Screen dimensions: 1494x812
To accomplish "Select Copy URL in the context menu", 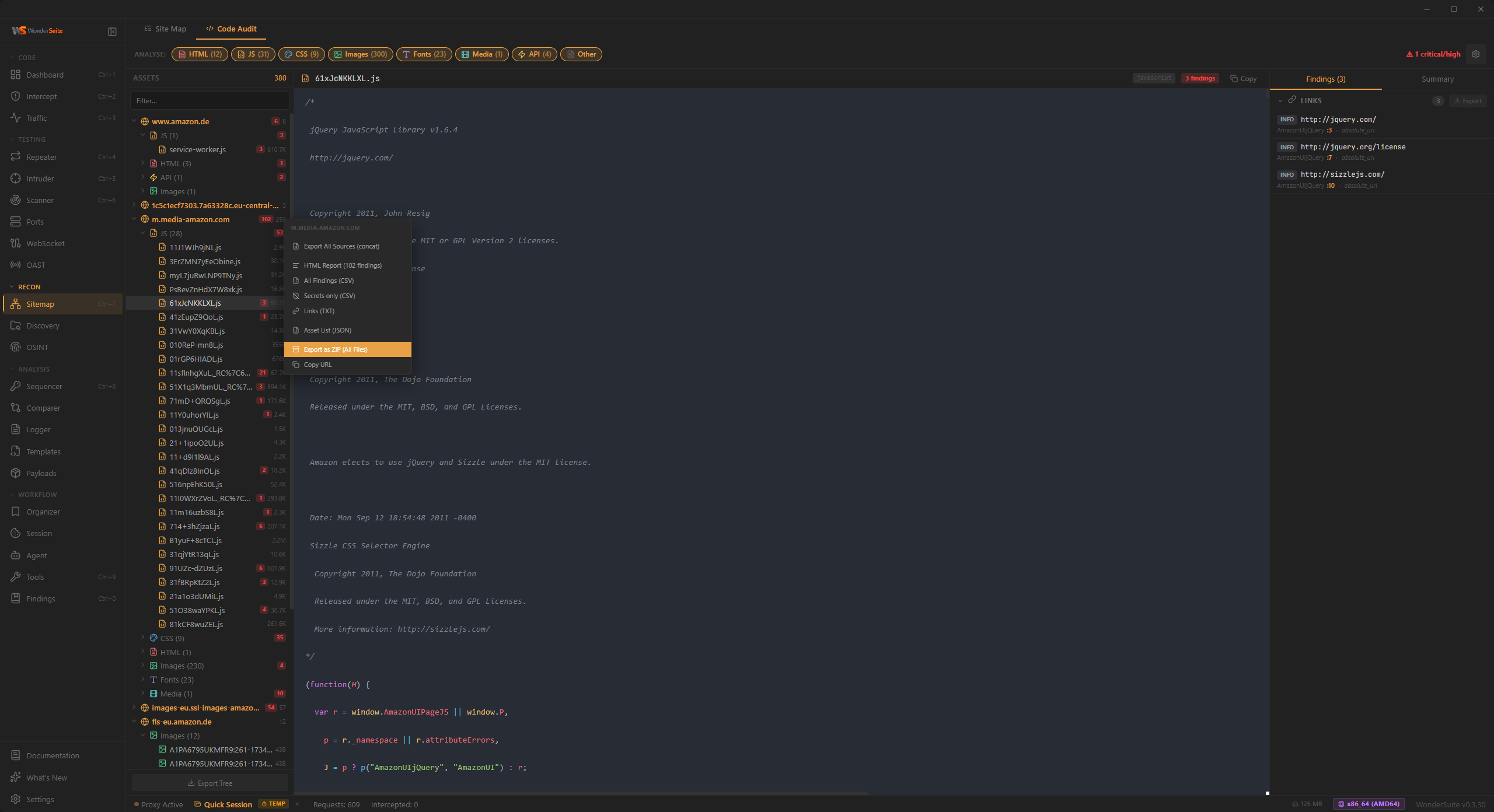I will tap(348, 365).
